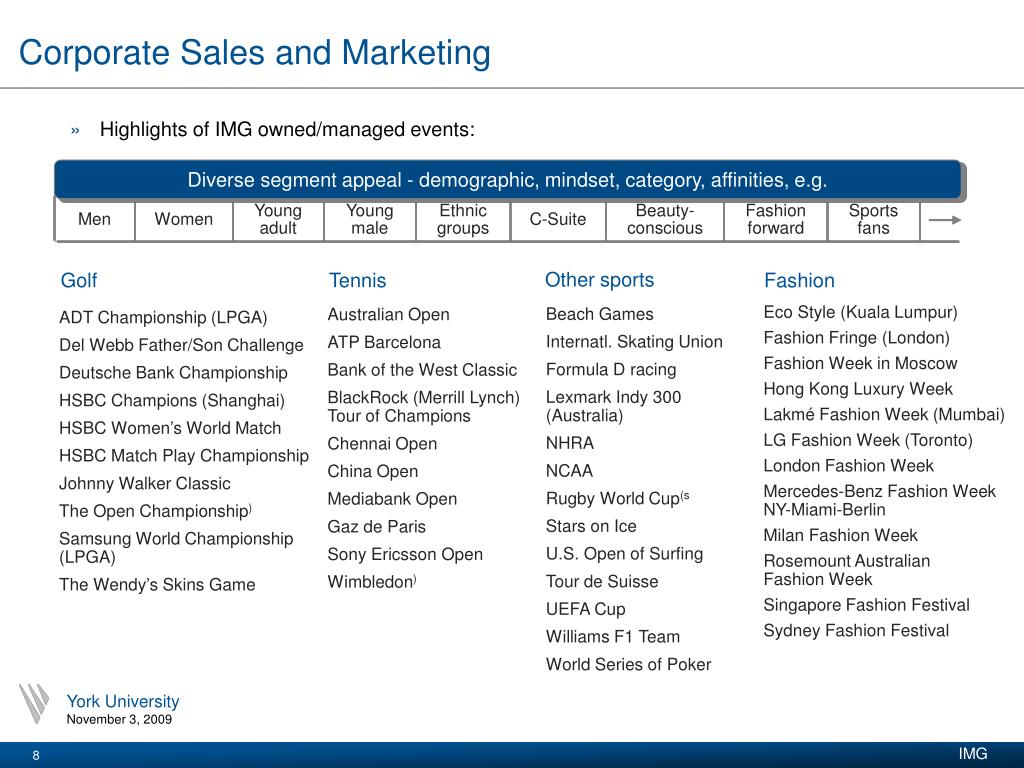Click Stars on Ice entry
This screenshot has width=1024, height=768.
(591, 526)
